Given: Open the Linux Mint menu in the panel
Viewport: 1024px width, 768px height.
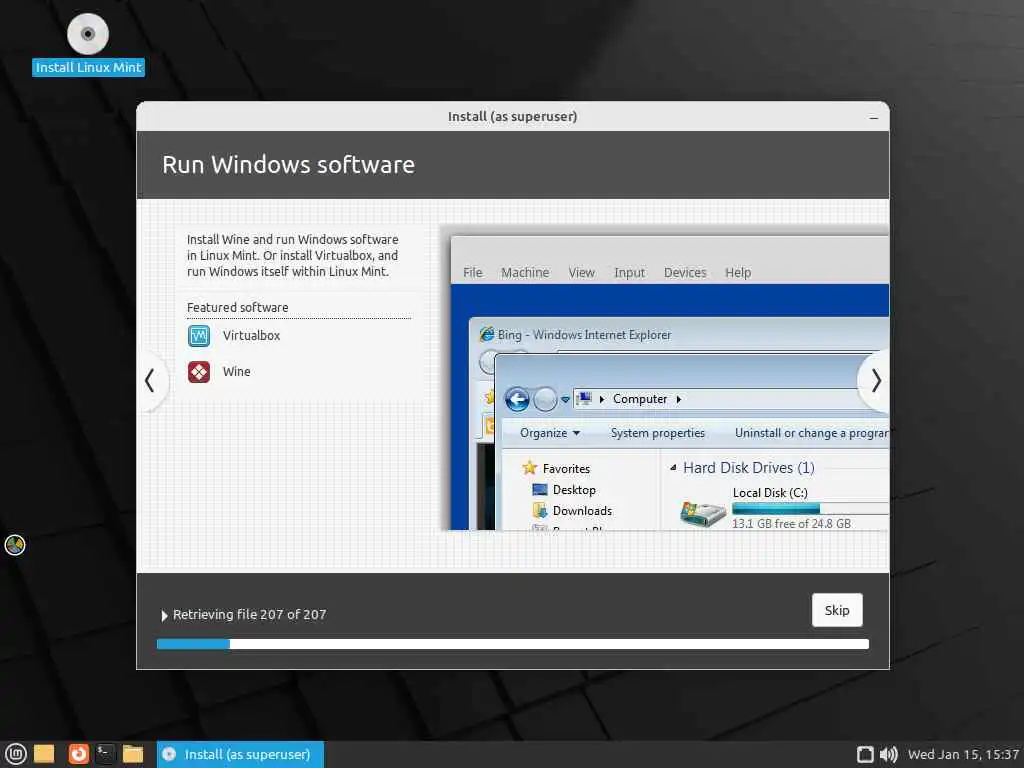Looking at the screenshot, I should point(15,754).
